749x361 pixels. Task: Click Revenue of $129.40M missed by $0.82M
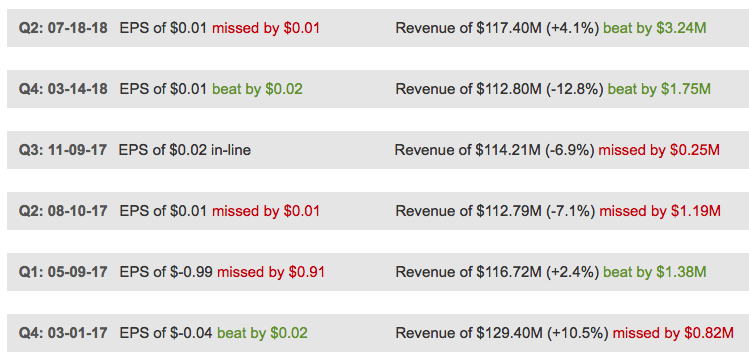click(565, 333)
